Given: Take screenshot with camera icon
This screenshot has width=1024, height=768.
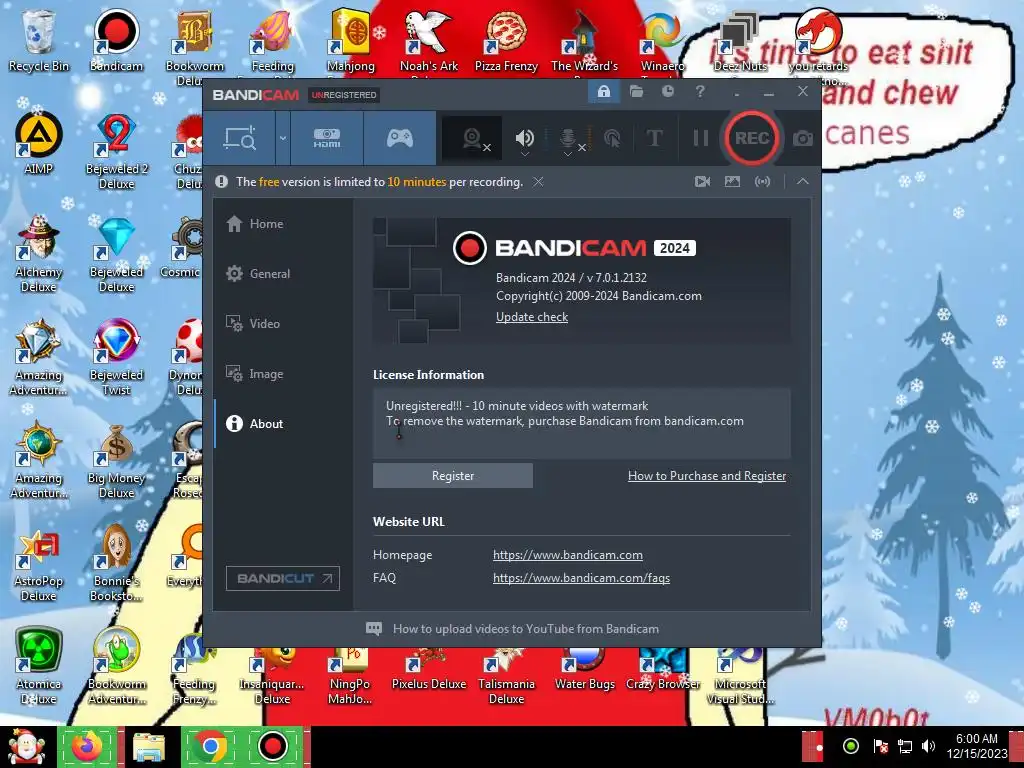Looking at the screenshot, I should 803,138.
